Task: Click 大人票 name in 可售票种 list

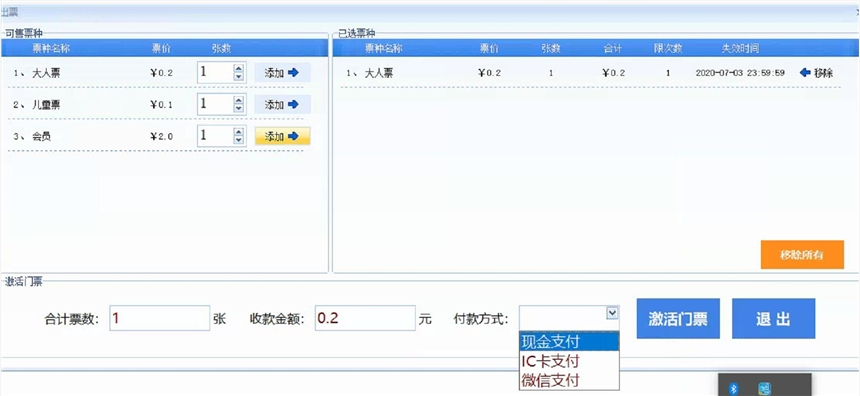Action: [x=46, y=73]
